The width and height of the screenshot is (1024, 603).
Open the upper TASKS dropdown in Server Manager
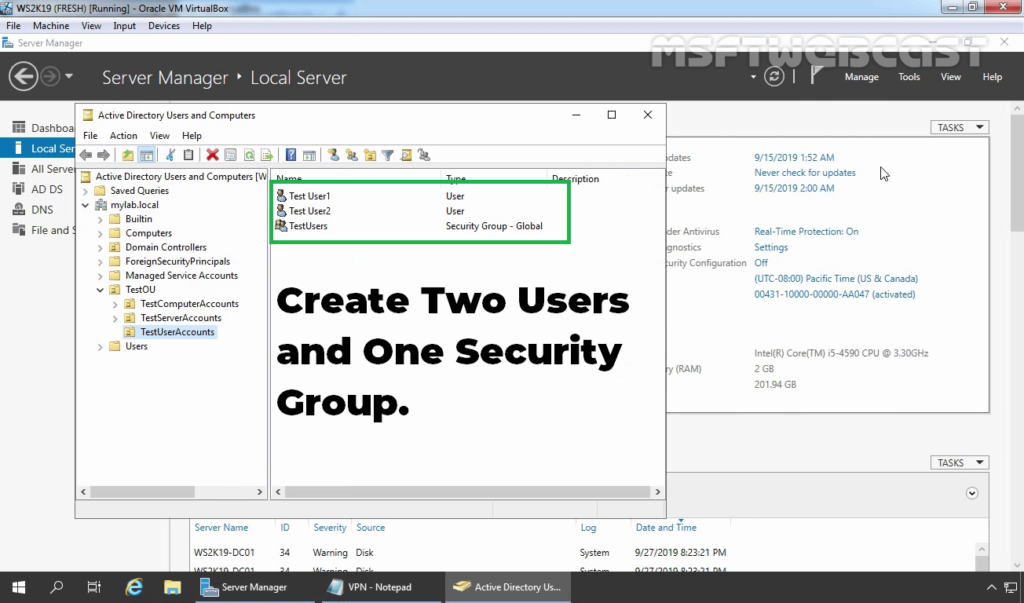[x=959, y=127]
